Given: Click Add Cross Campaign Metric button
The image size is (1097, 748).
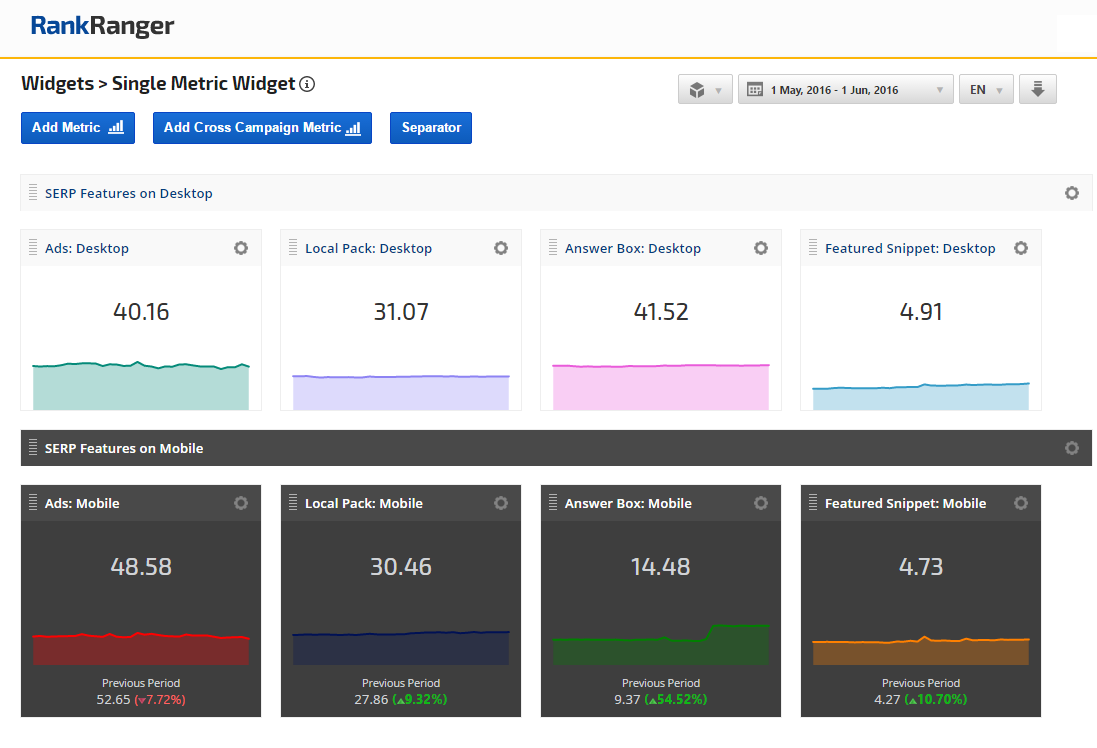Looking at the screenshot, I should (x=262, y=128).
